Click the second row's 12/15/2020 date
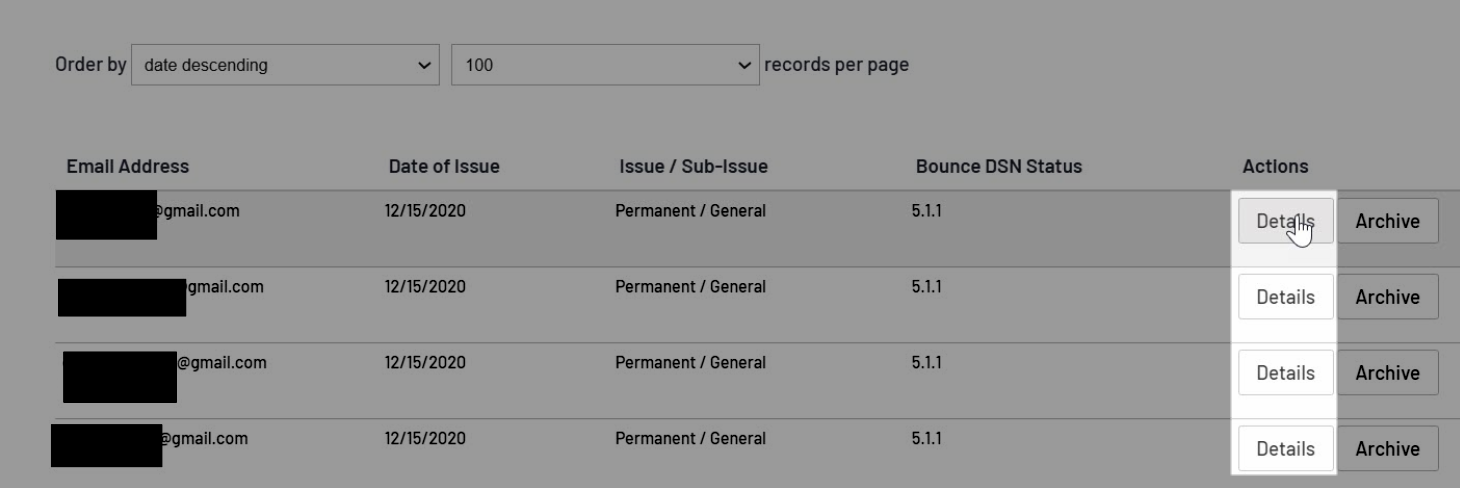The height and width of the screenshot is (488, 1460). (424, 287)
